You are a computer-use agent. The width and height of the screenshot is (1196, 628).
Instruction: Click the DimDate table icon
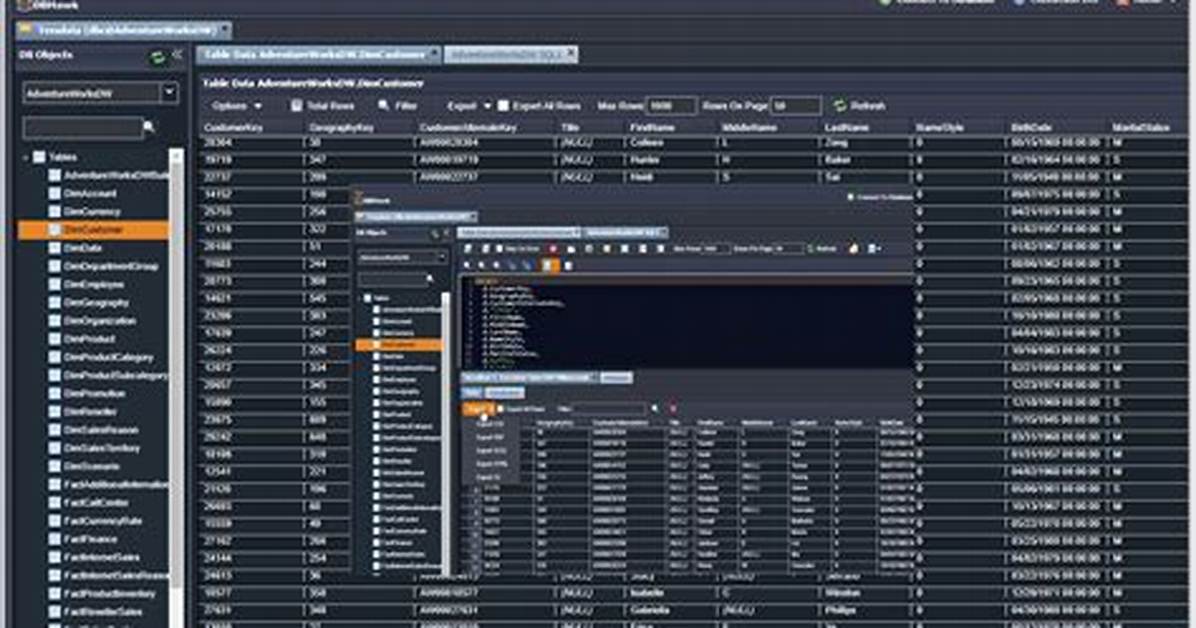[55, 248]
